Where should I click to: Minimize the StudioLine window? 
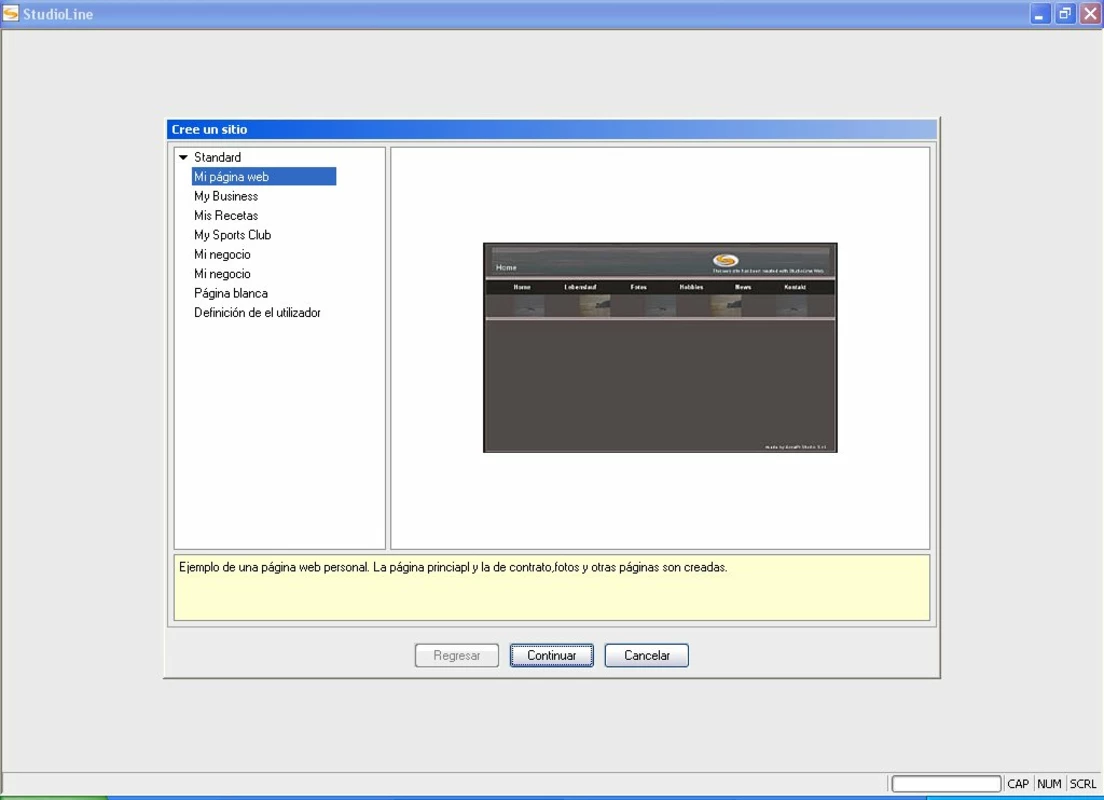[1039, 13]
